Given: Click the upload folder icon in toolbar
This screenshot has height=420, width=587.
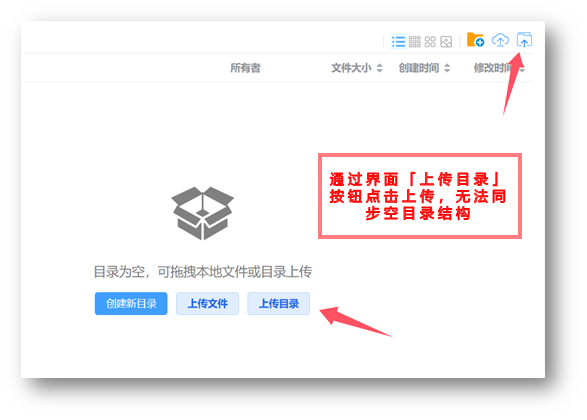Looking at the screenshot, I should (524, 40).
